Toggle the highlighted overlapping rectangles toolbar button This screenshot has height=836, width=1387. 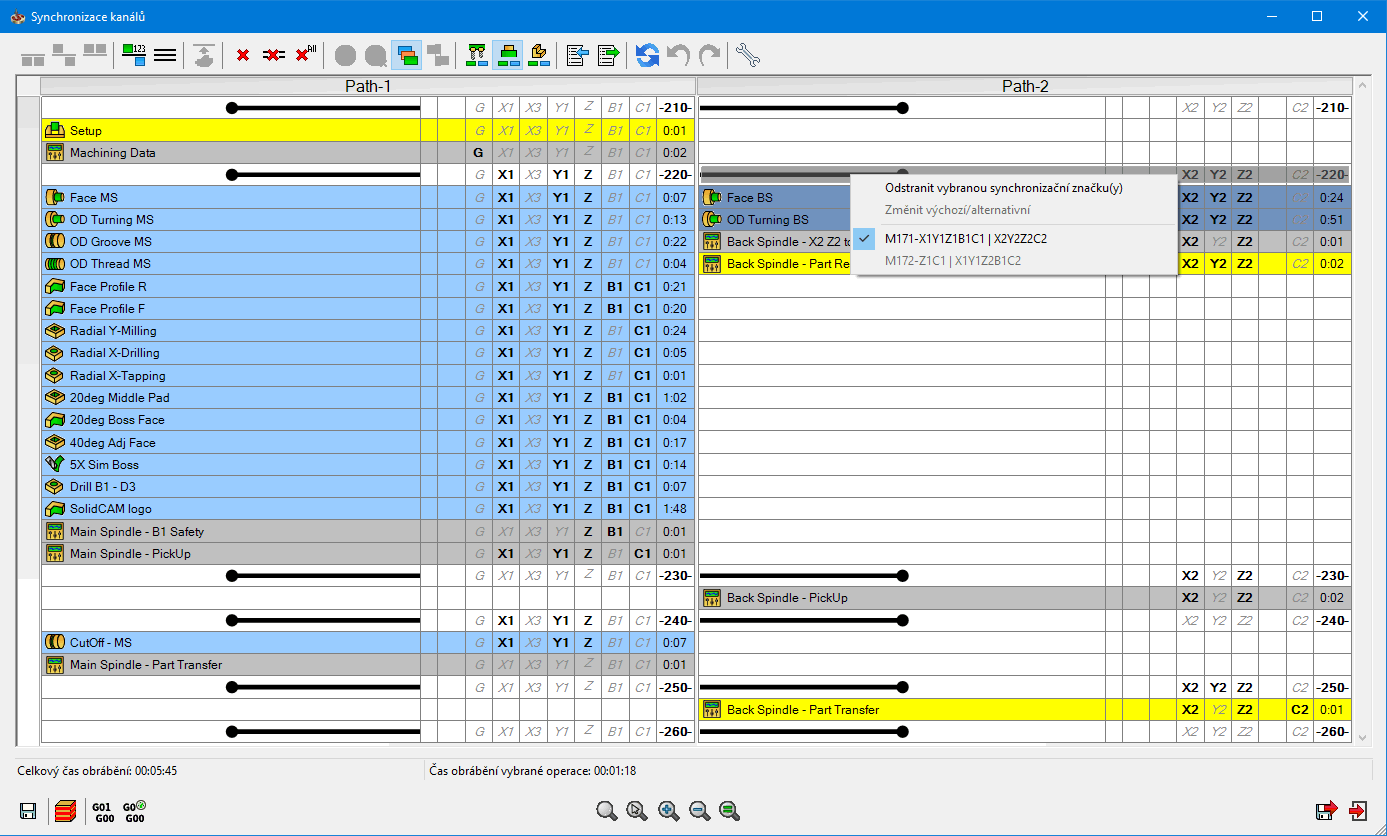(406, 55)
